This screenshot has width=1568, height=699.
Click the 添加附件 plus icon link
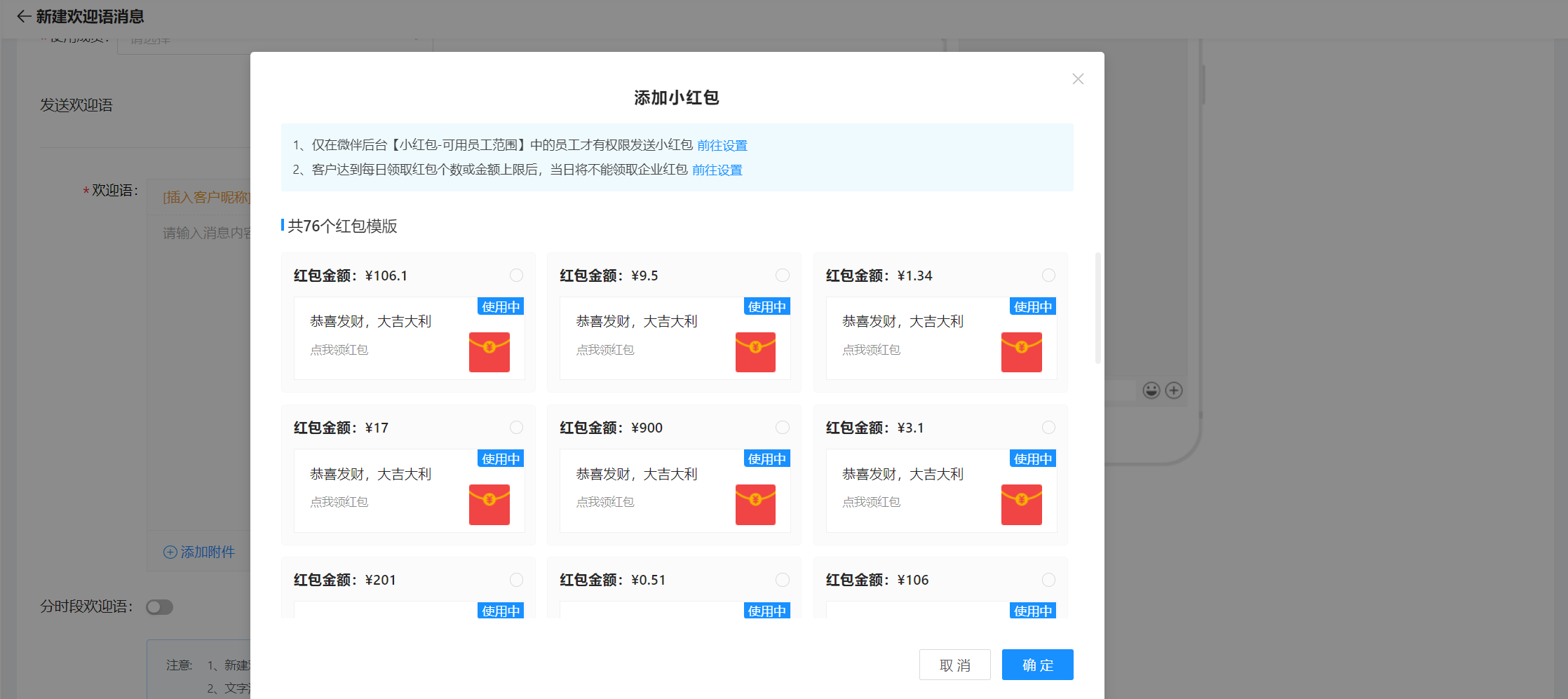(x=199, y=552)
